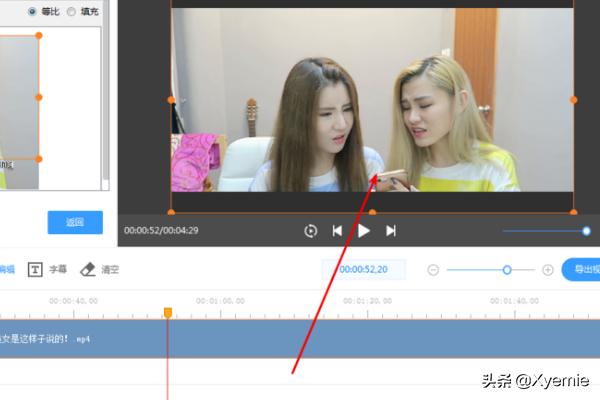This screenshot has width=600, height=400.
Task: Click the blue 返回 button
Action: point(74,222)
